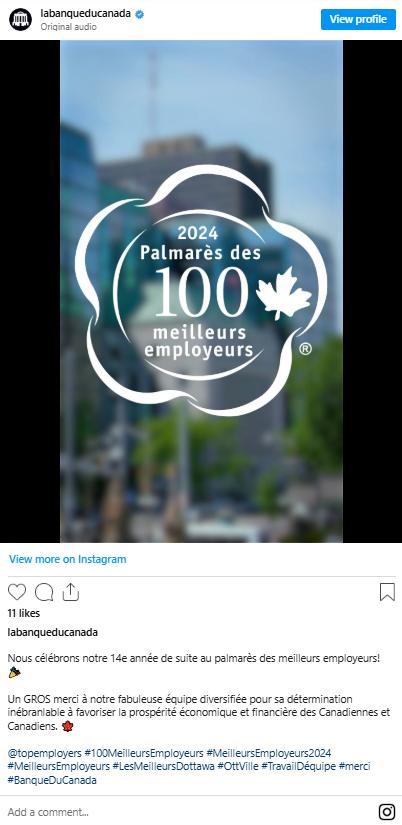The width and height of the screenshot is (402, 825).
Task: Open the @topemployers mention
Action: [x=45, y=753]
